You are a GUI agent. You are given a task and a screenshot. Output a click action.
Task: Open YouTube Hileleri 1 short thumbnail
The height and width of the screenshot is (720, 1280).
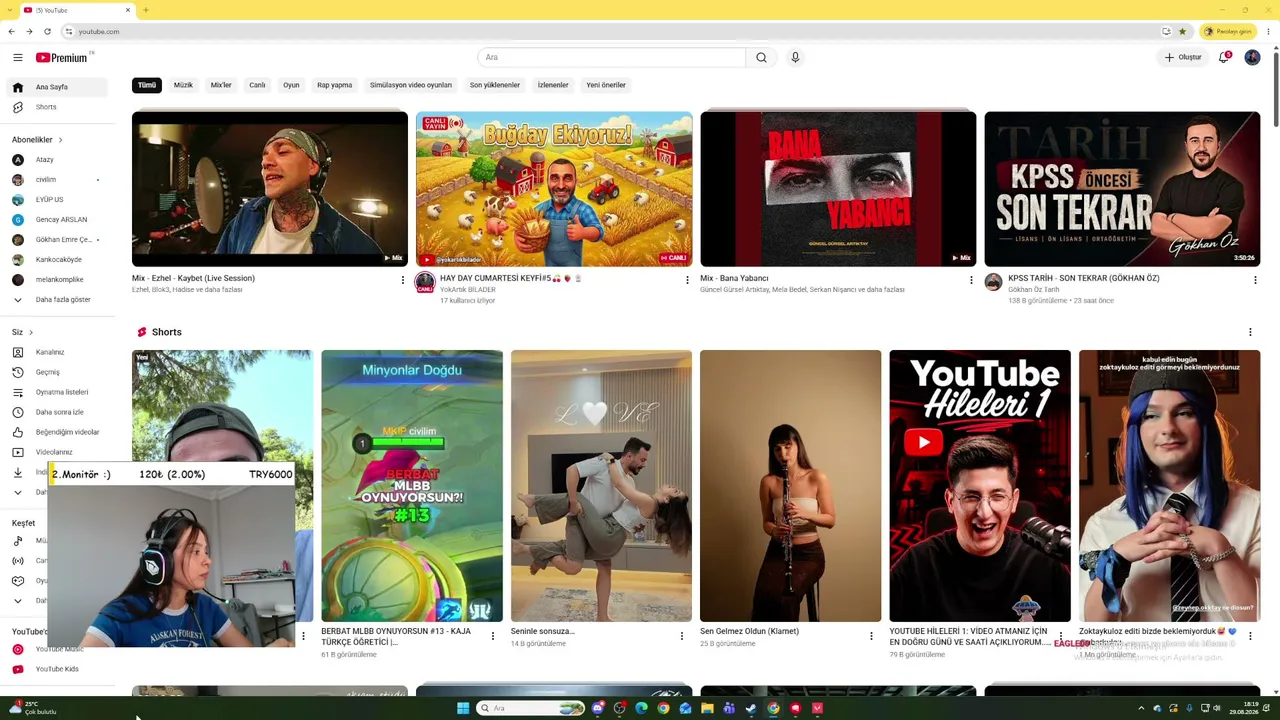pyautogui.click(x=980, y=486)
